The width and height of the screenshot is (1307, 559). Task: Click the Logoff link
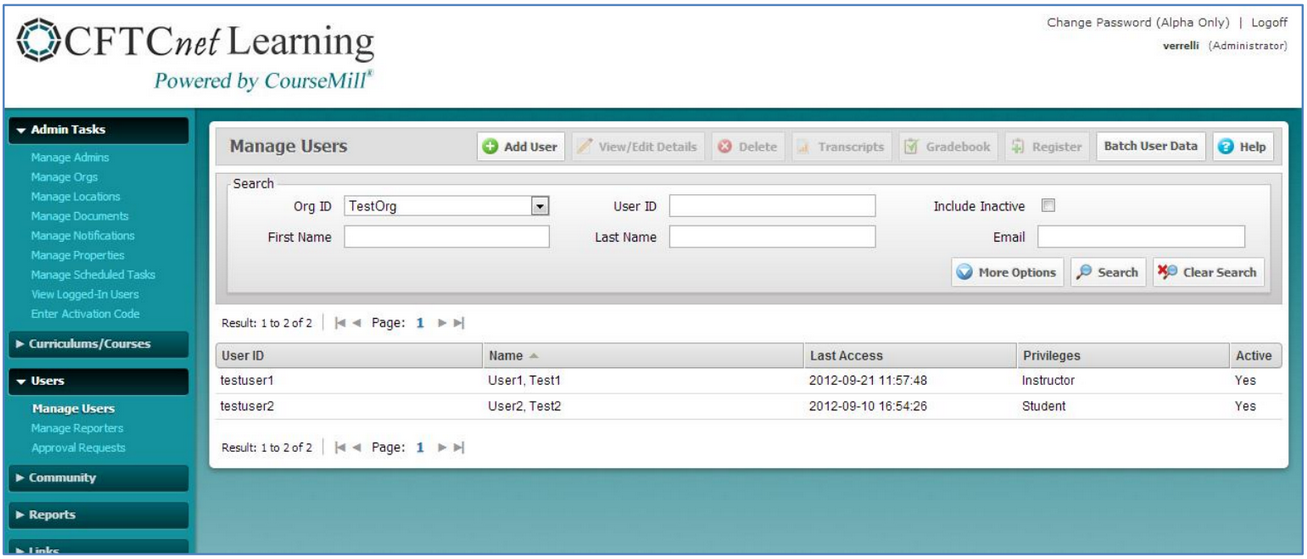1269,23
